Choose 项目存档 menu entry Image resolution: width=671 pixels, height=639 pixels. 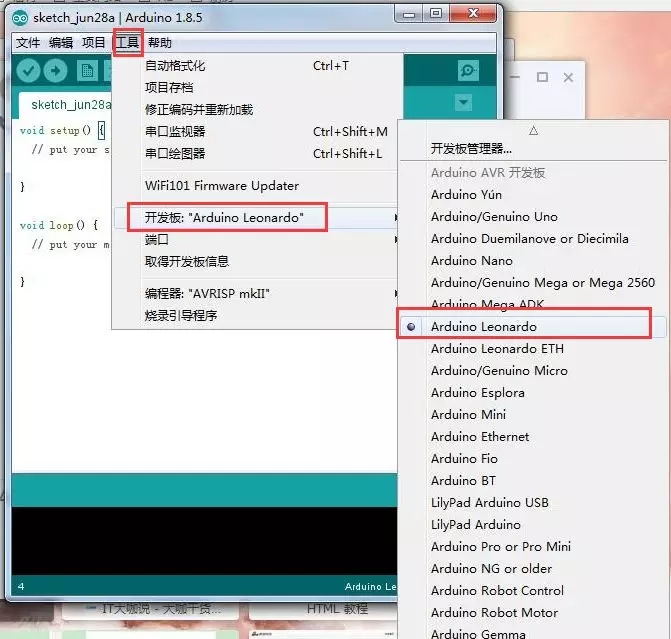(257, 88)
